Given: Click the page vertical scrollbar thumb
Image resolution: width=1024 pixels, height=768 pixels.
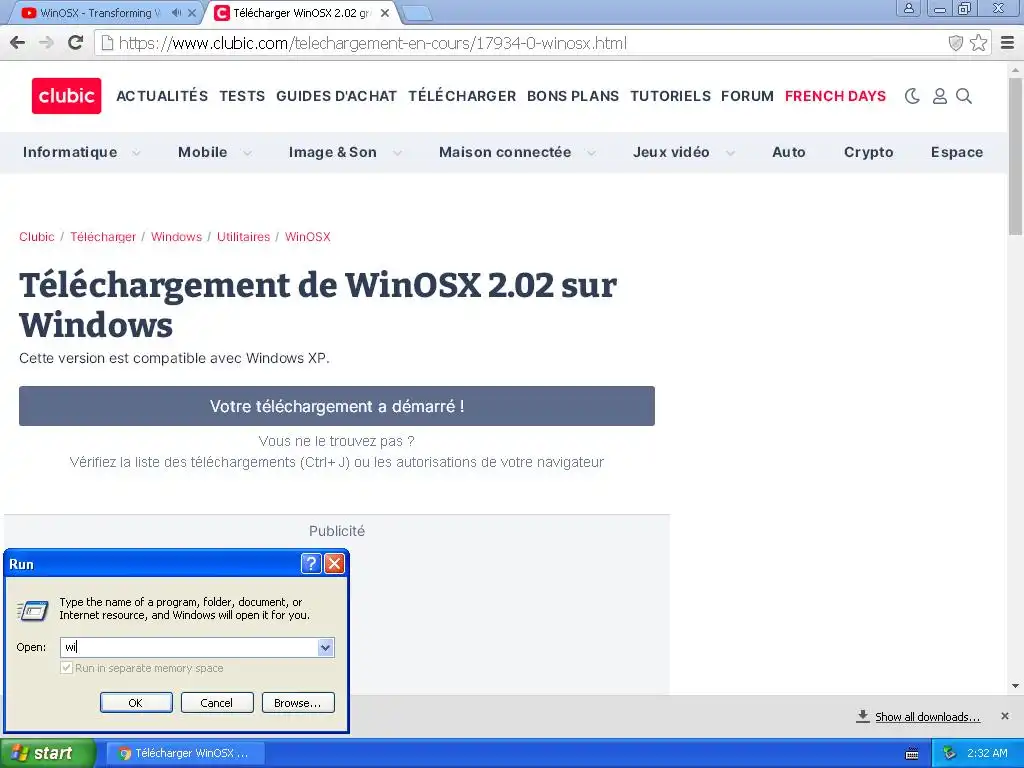Looking at the screenshot, I should (x=1016, y=156).
